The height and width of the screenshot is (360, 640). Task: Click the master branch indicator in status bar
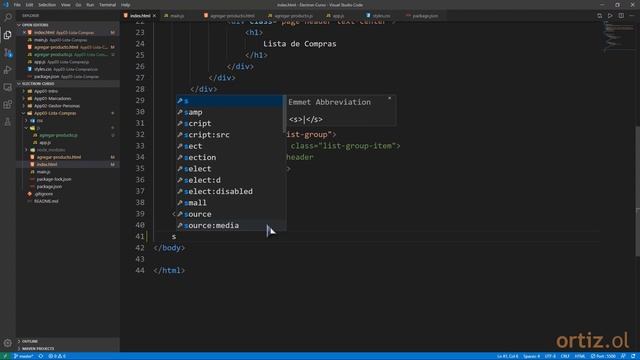pyautogui.click(x=23, y=356)
